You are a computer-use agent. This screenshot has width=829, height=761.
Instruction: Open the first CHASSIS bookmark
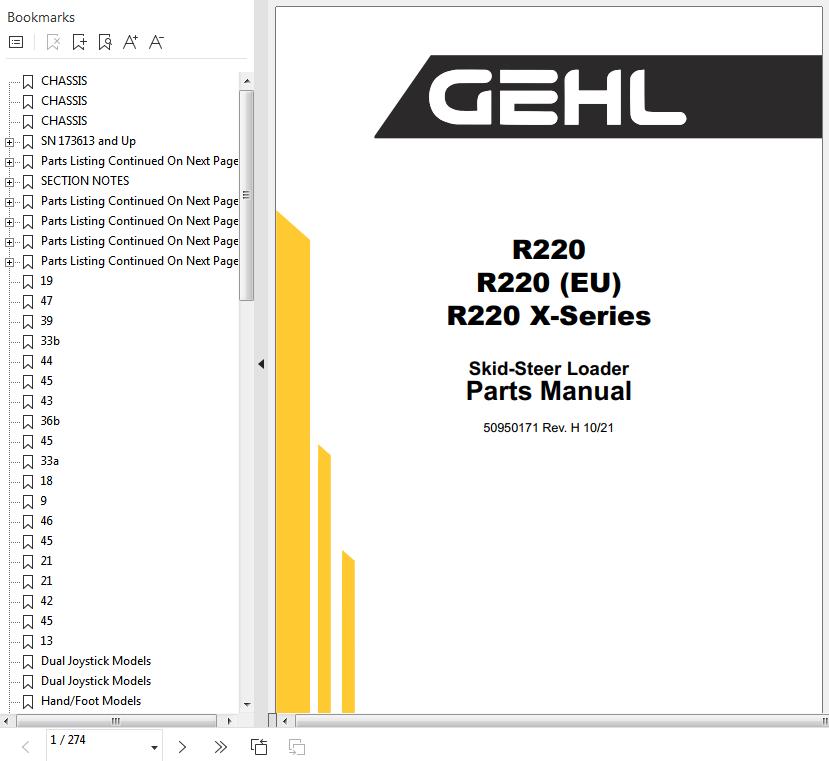click(64, 81)
